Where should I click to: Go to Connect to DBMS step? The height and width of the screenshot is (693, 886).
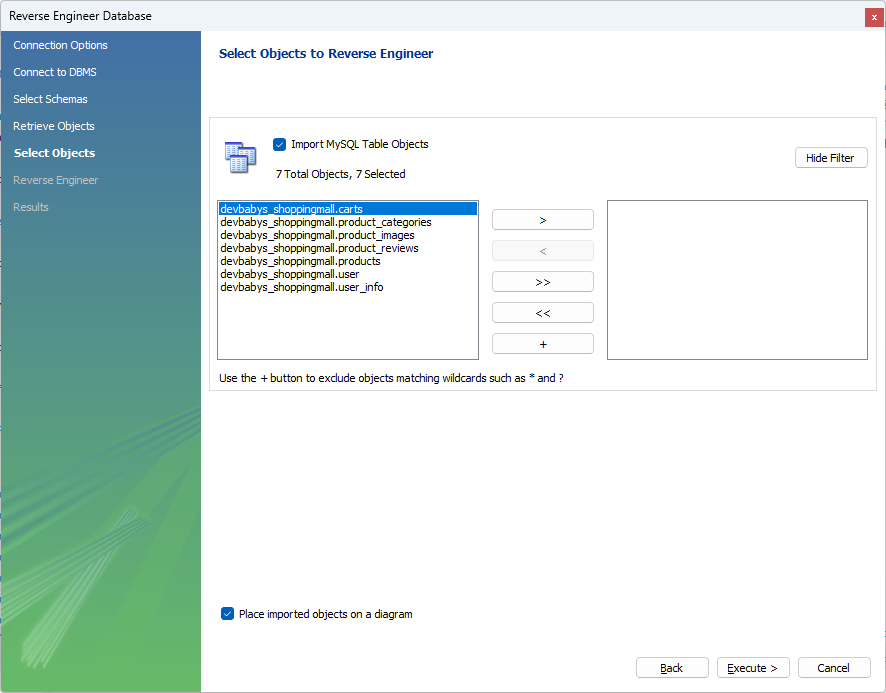55,72
